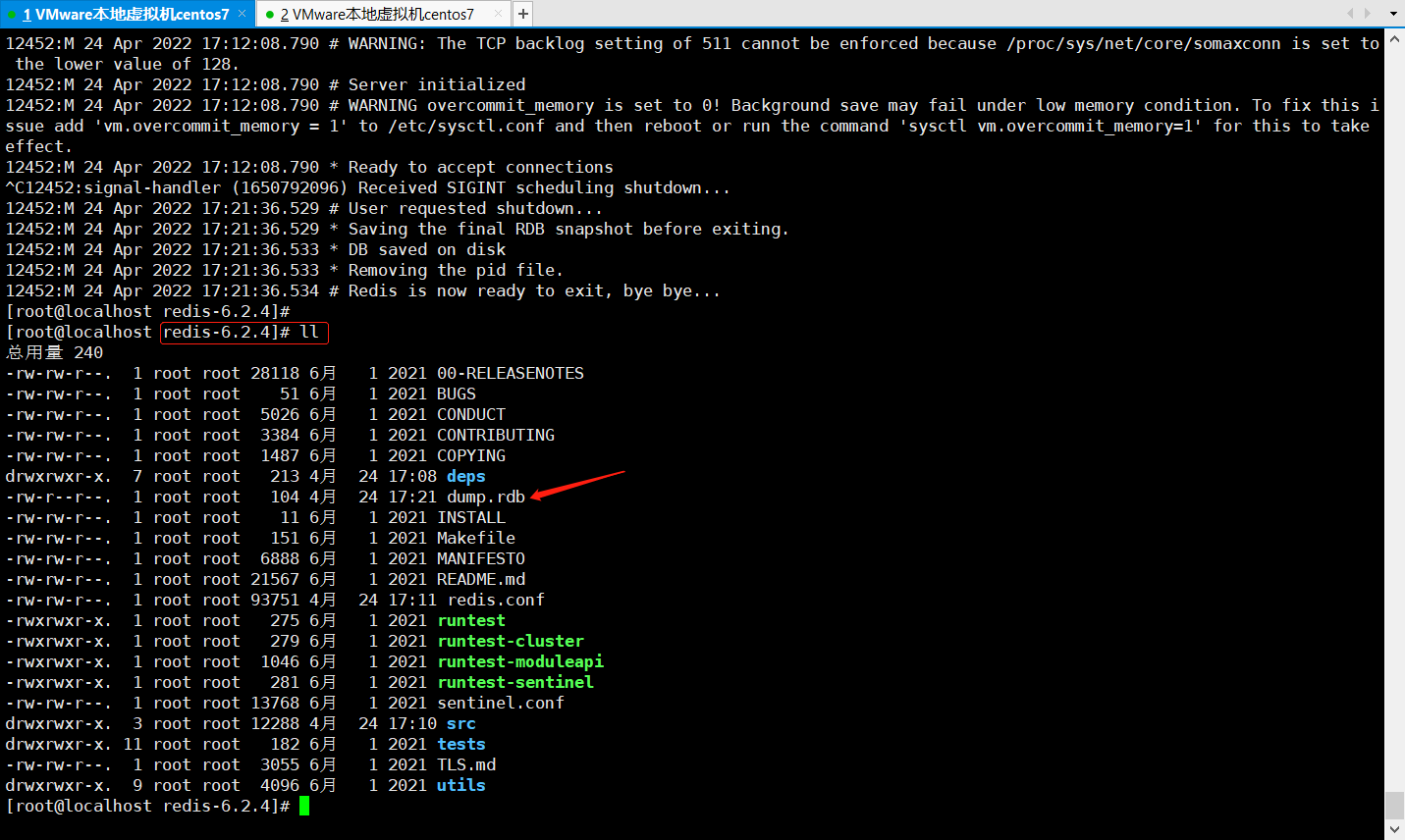Image resolution: width=1405 pixels, height=840 pixels.
Task: Click 'User requested shutdown...' log text
Action: point(476,208)
